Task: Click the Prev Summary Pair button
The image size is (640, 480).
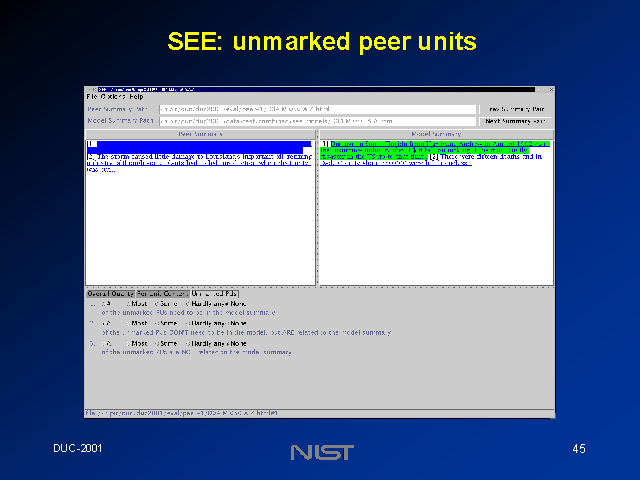Action: point(516,108)
